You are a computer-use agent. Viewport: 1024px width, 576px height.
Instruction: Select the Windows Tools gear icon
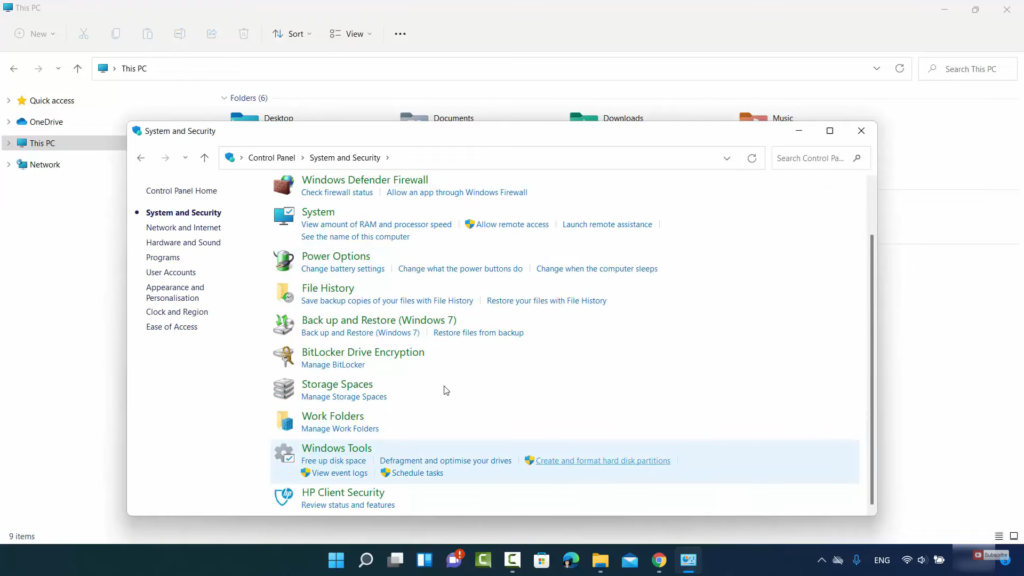pos(284,453)
